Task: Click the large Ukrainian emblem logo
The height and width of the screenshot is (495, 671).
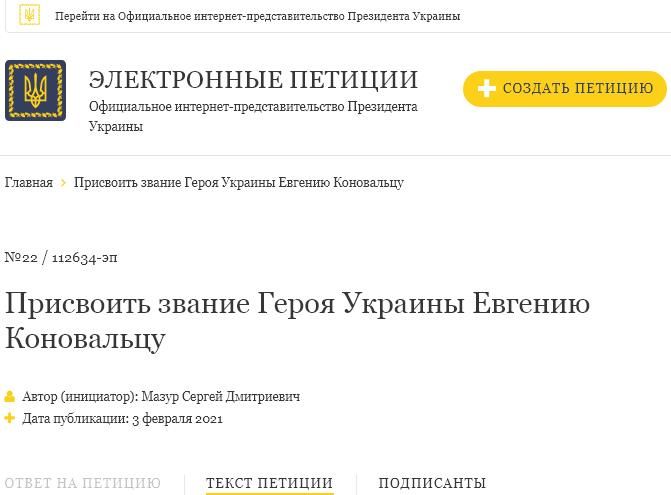Action: point(35,90)
